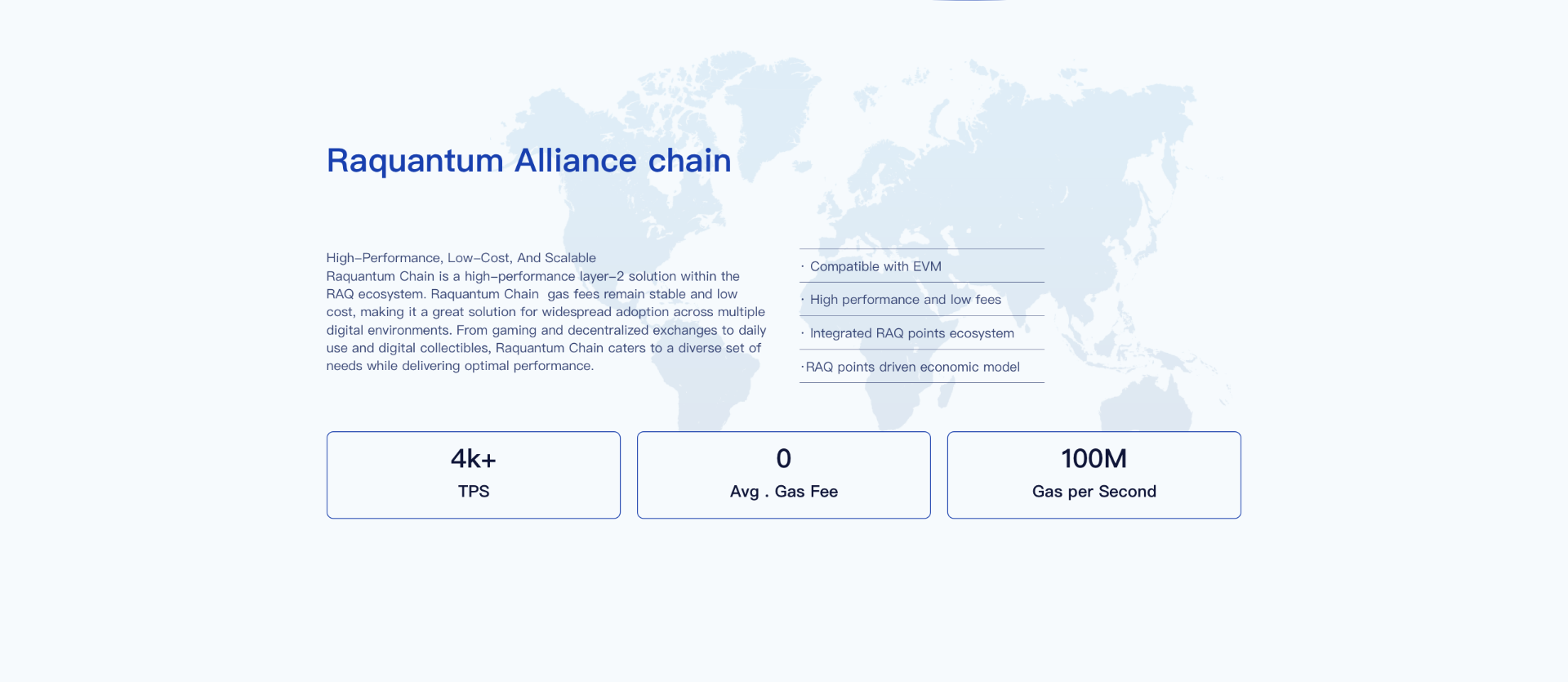Click the 100M value text

pos(1094,459)
